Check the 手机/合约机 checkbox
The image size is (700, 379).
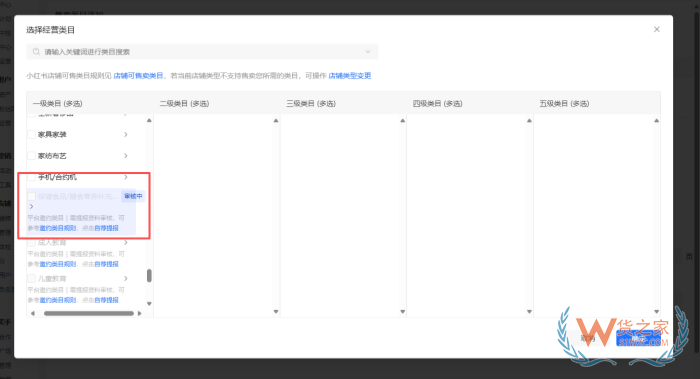(x=31, y=177)
